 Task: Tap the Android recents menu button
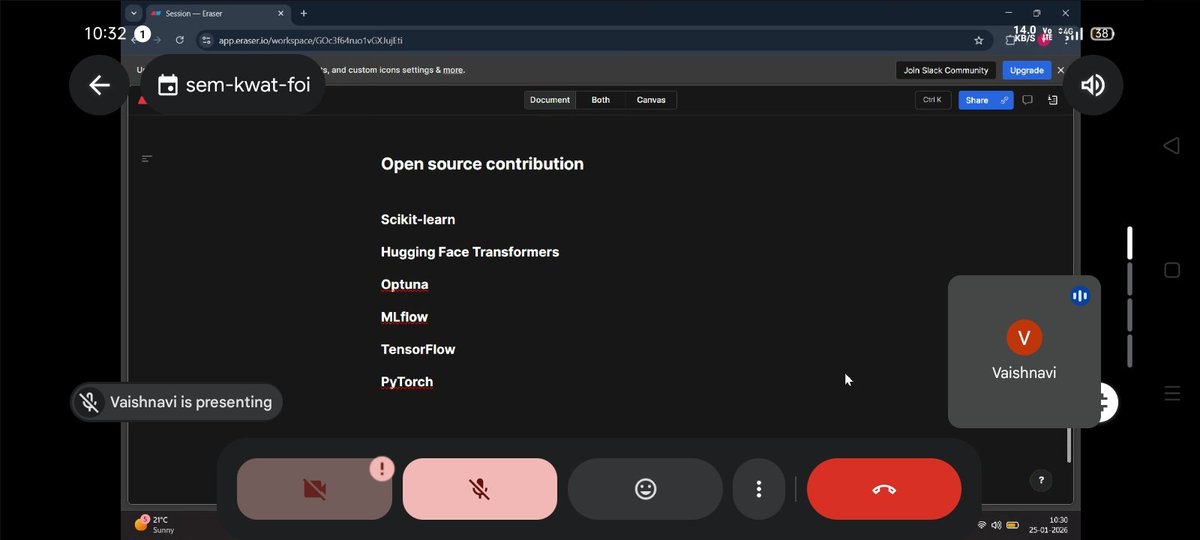click(x=1172, y=394)
